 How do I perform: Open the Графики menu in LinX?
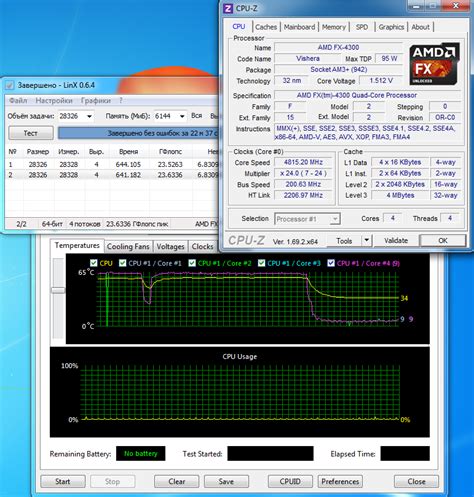pos(96,101)
